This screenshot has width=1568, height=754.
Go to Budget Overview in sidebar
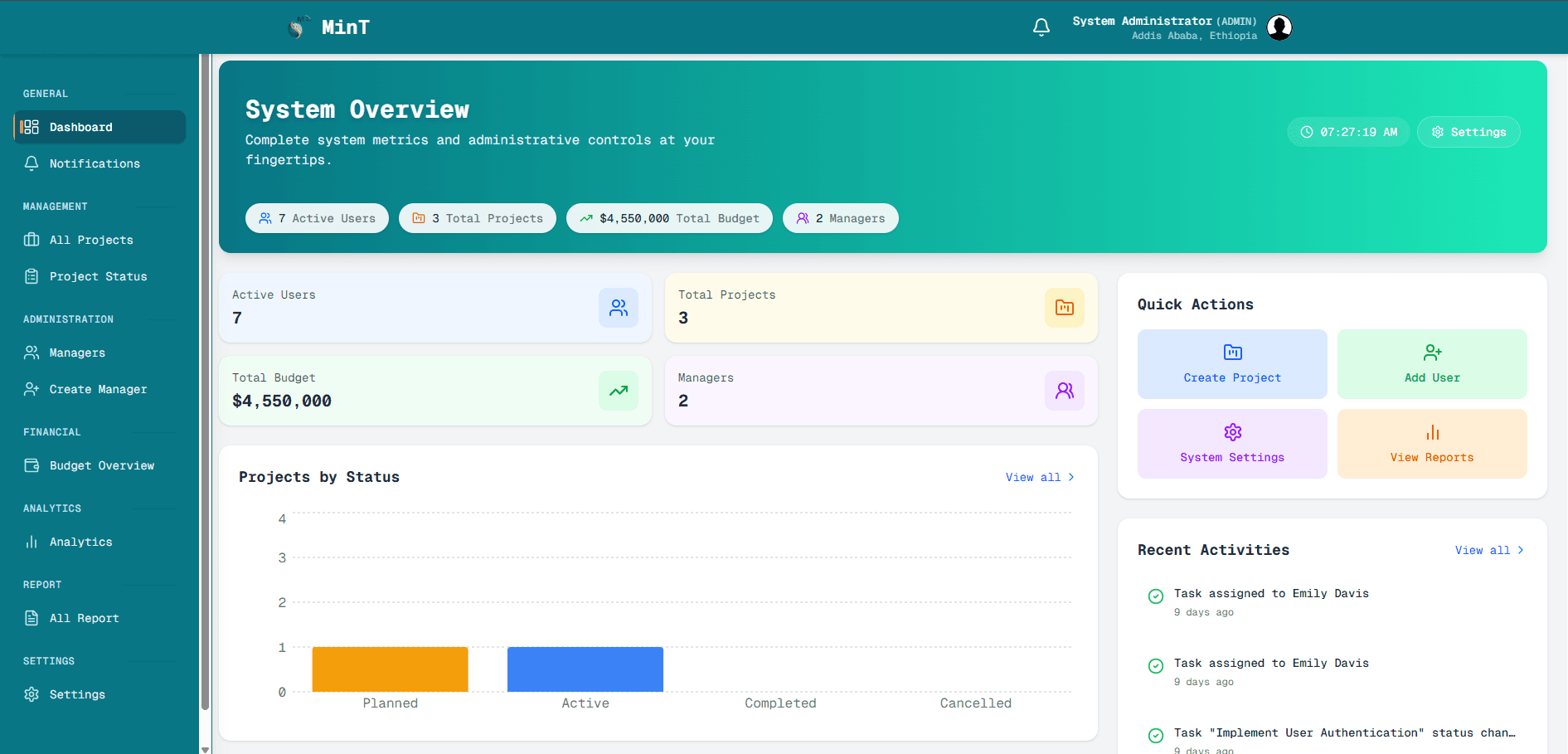coord(101,465)
